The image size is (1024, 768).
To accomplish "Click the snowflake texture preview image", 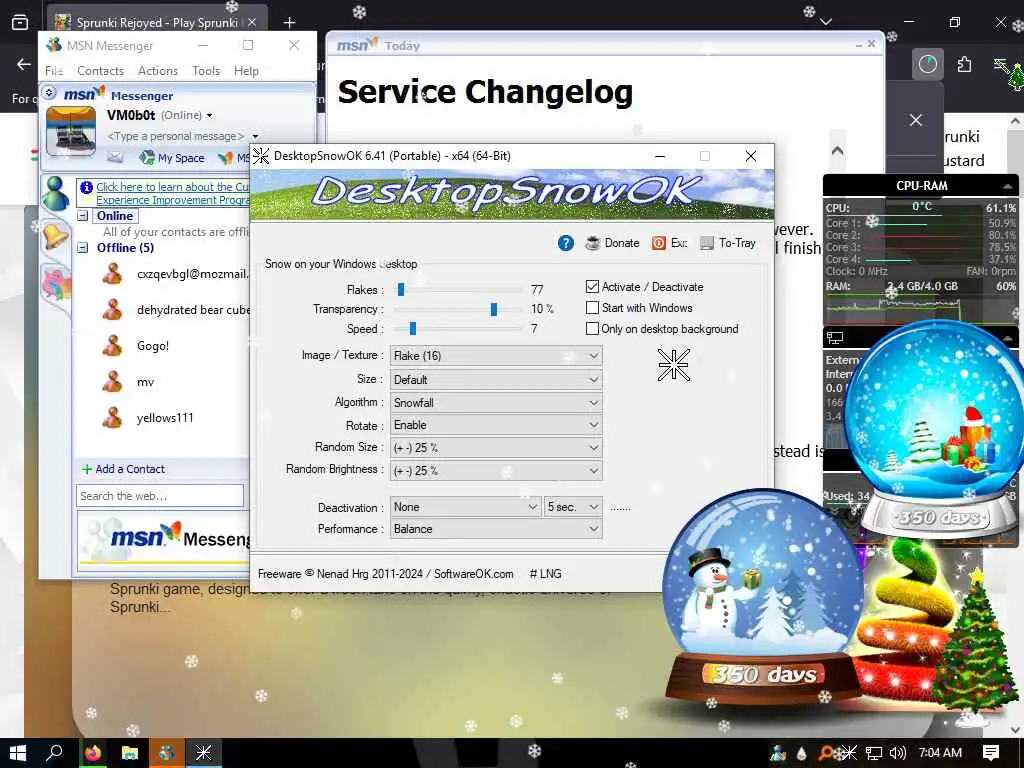I will pyautogui.click(x=674, y=364).
